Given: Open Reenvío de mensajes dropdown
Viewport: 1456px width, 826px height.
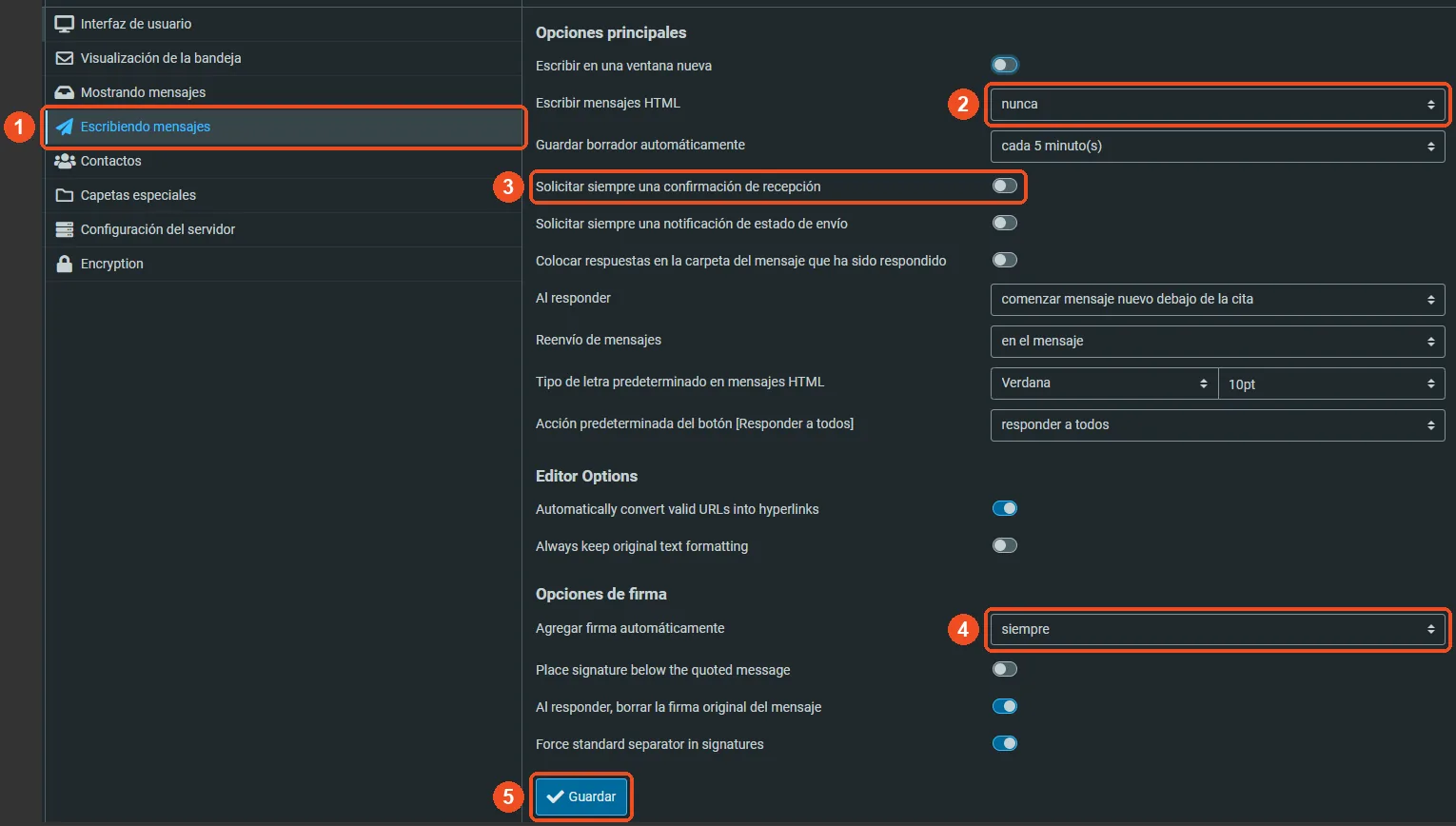Looking at the screenshot, I should click(1217, 342).
